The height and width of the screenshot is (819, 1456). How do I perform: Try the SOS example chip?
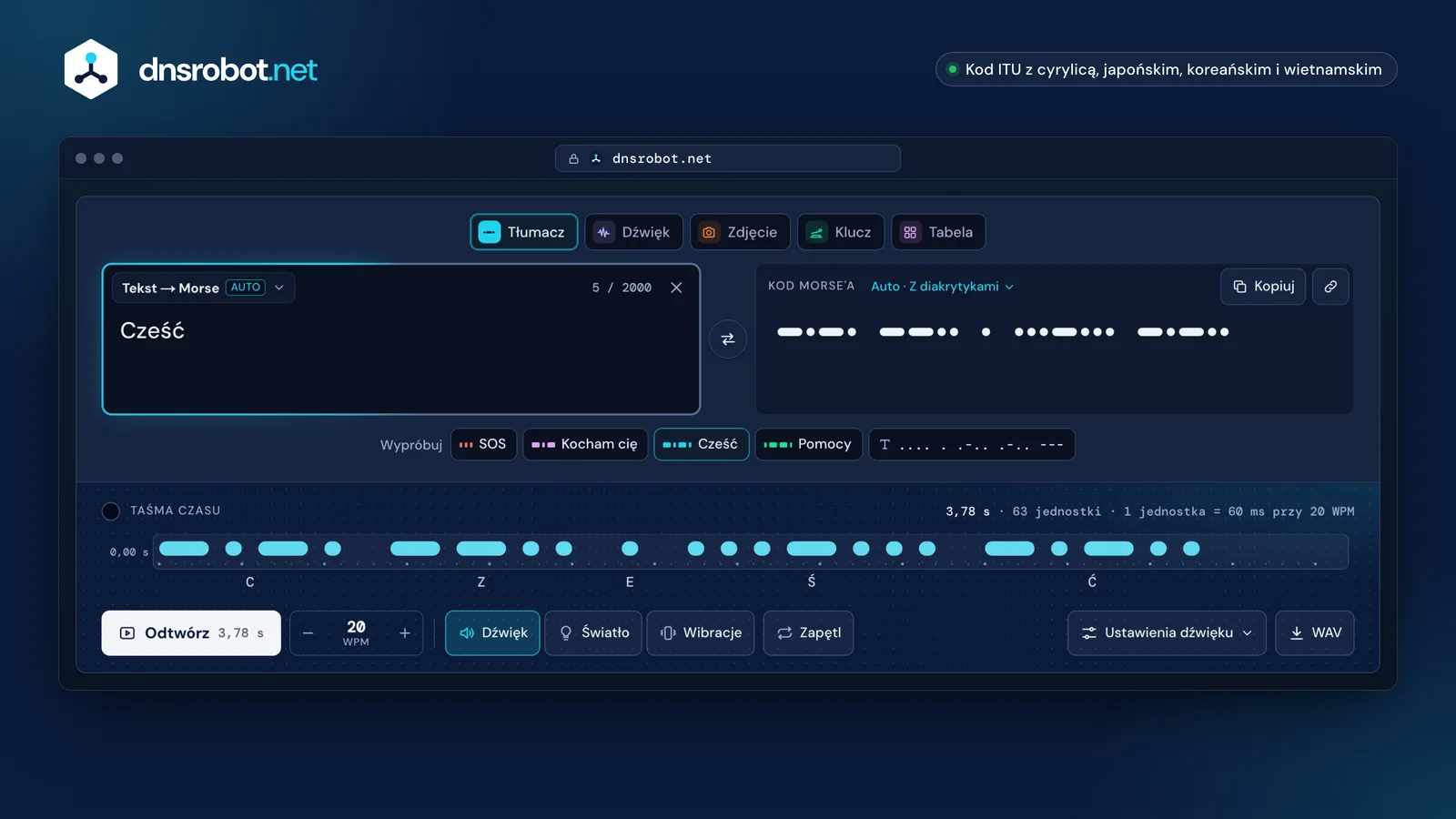click(483, 444)
